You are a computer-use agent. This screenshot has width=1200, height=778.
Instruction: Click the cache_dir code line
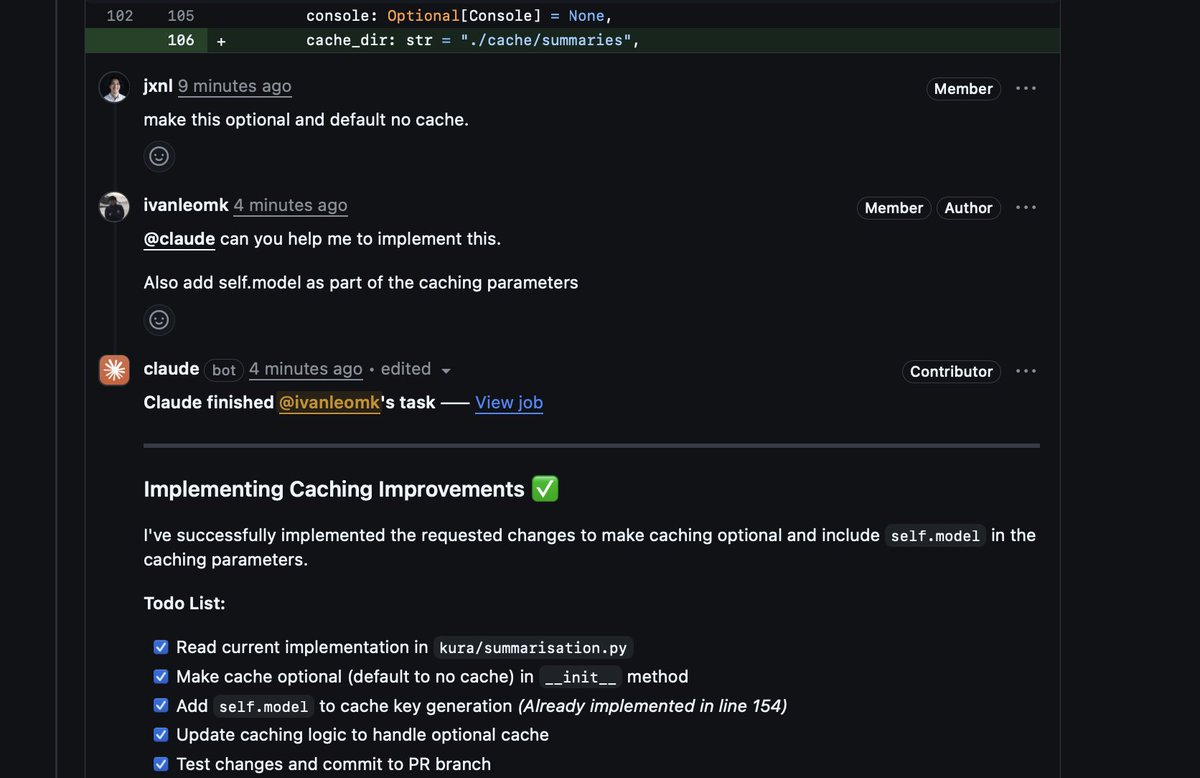tap(472, 41)
